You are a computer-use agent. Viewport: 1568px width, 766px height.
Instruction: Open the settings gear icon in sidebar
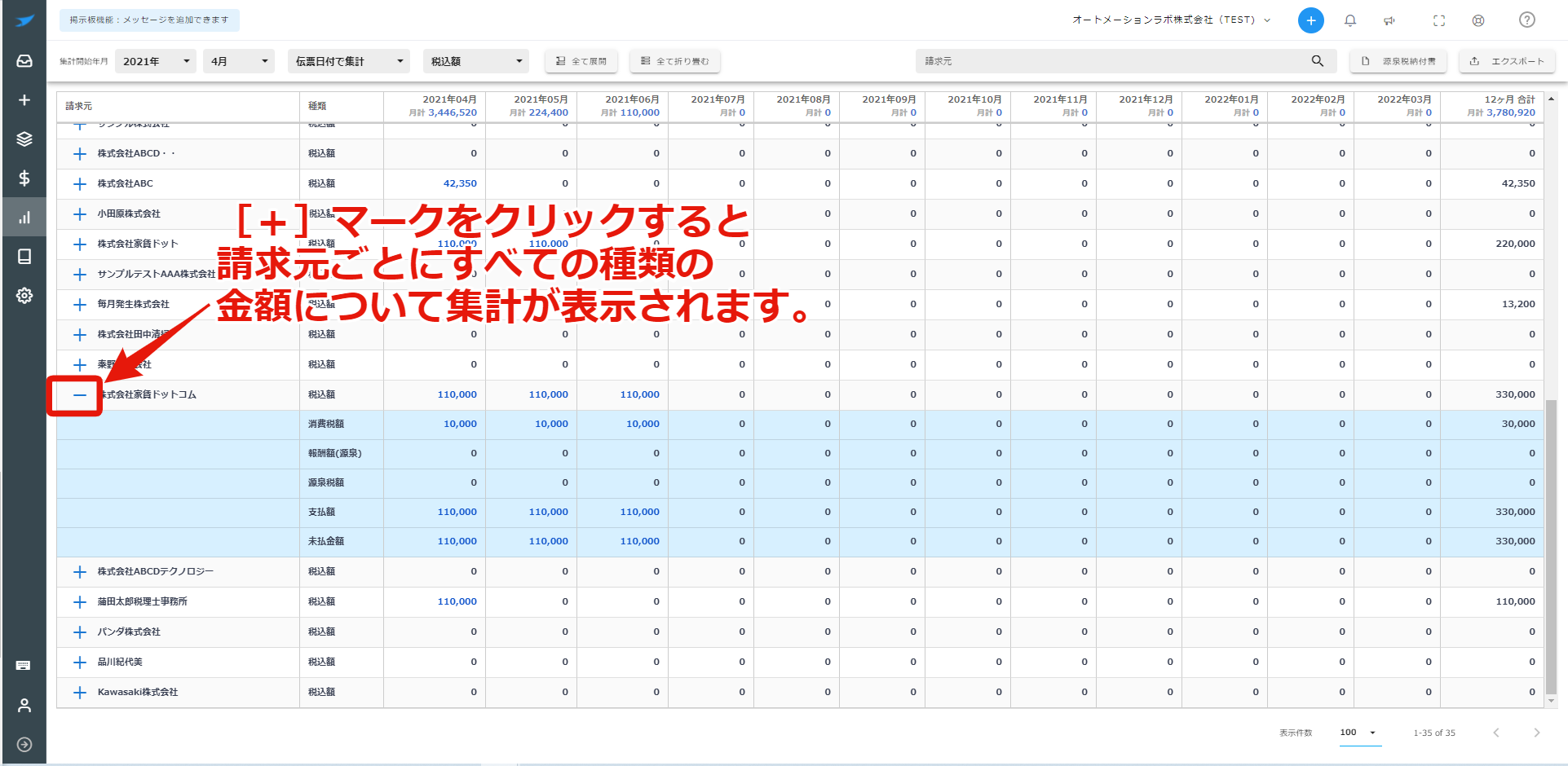tap(24, 296)
